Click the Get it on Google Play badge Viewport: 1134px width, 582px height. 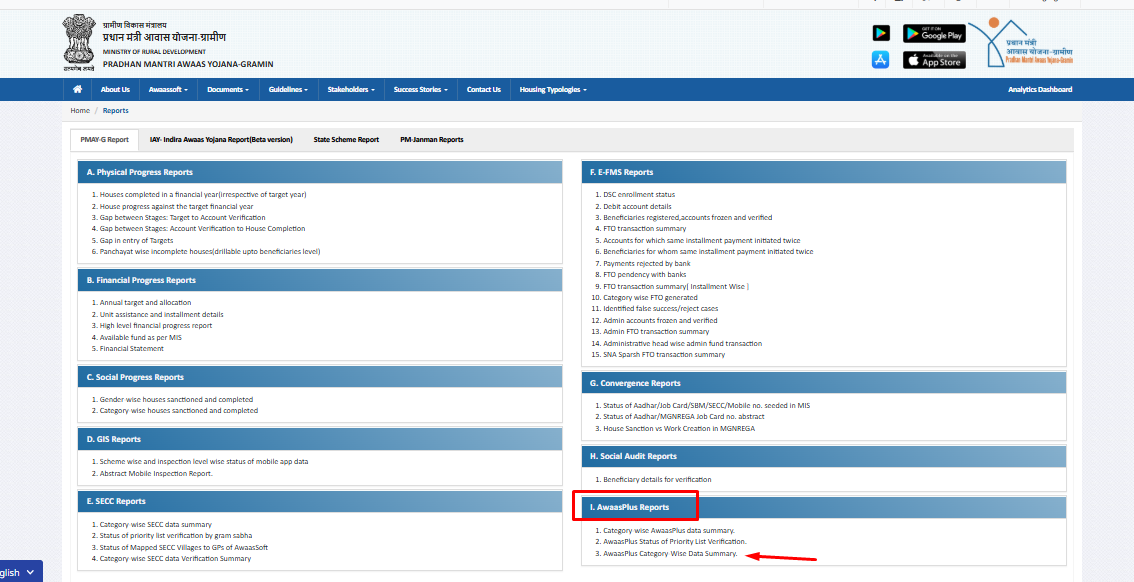[x=934, y=33]
